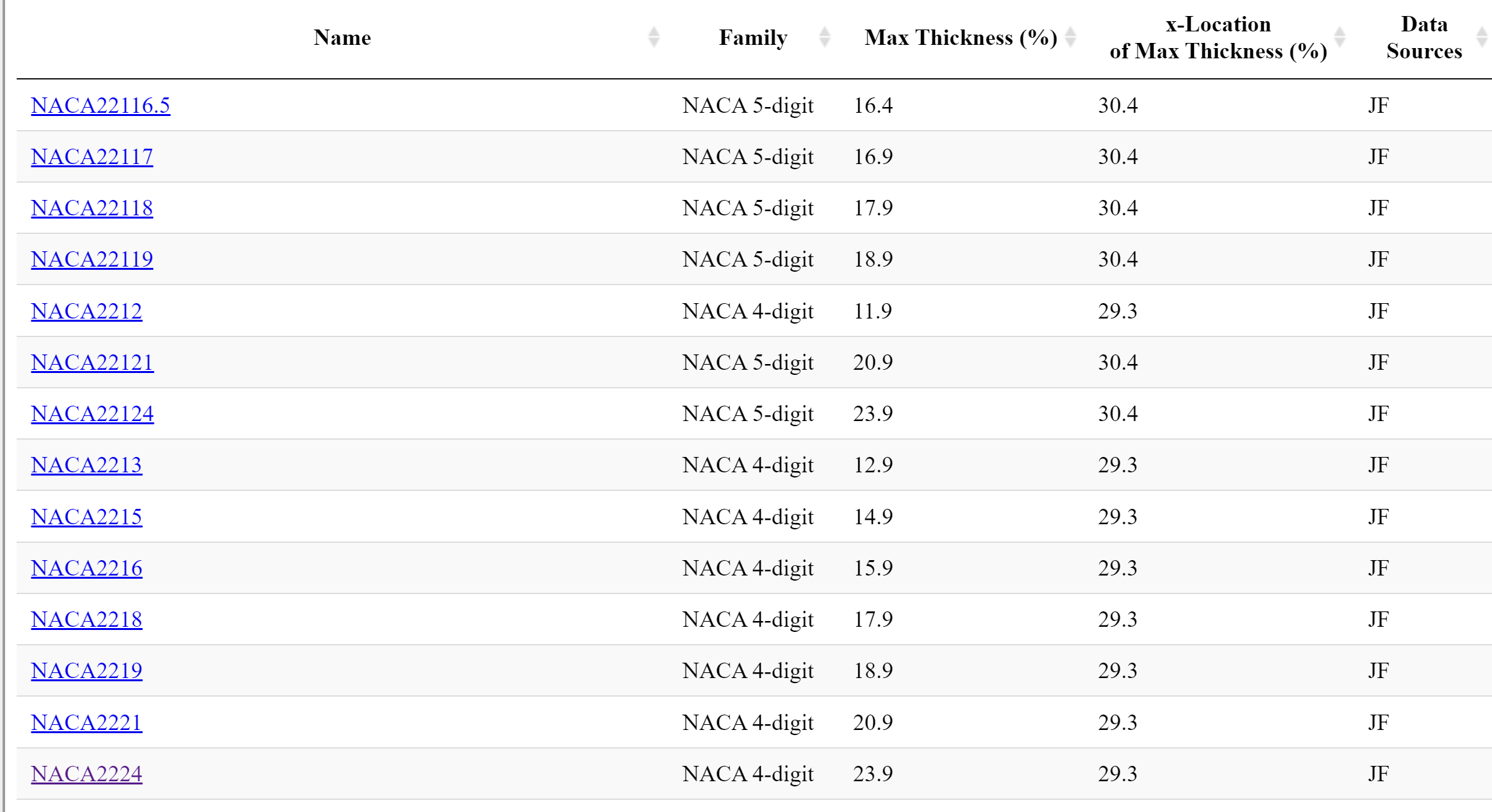Open the NACA2221 airfoil link

(87, 723)
